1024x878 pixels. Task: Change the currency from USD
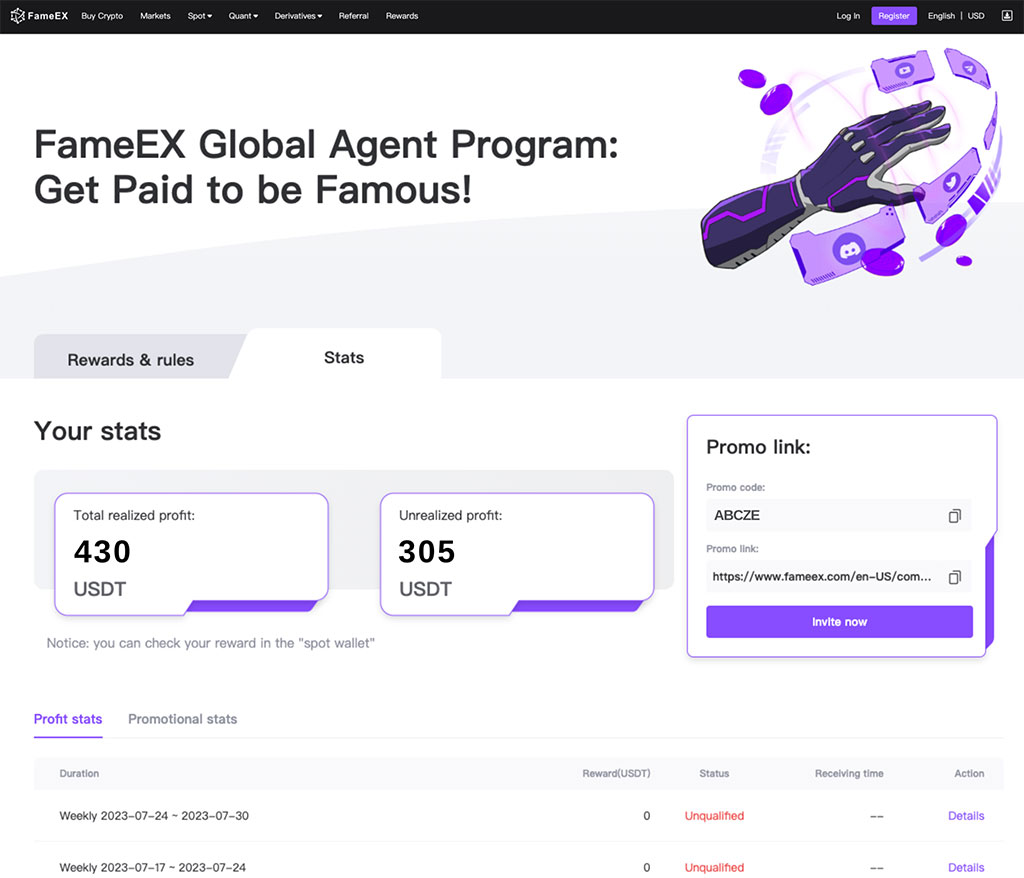[x=976, y=16]
